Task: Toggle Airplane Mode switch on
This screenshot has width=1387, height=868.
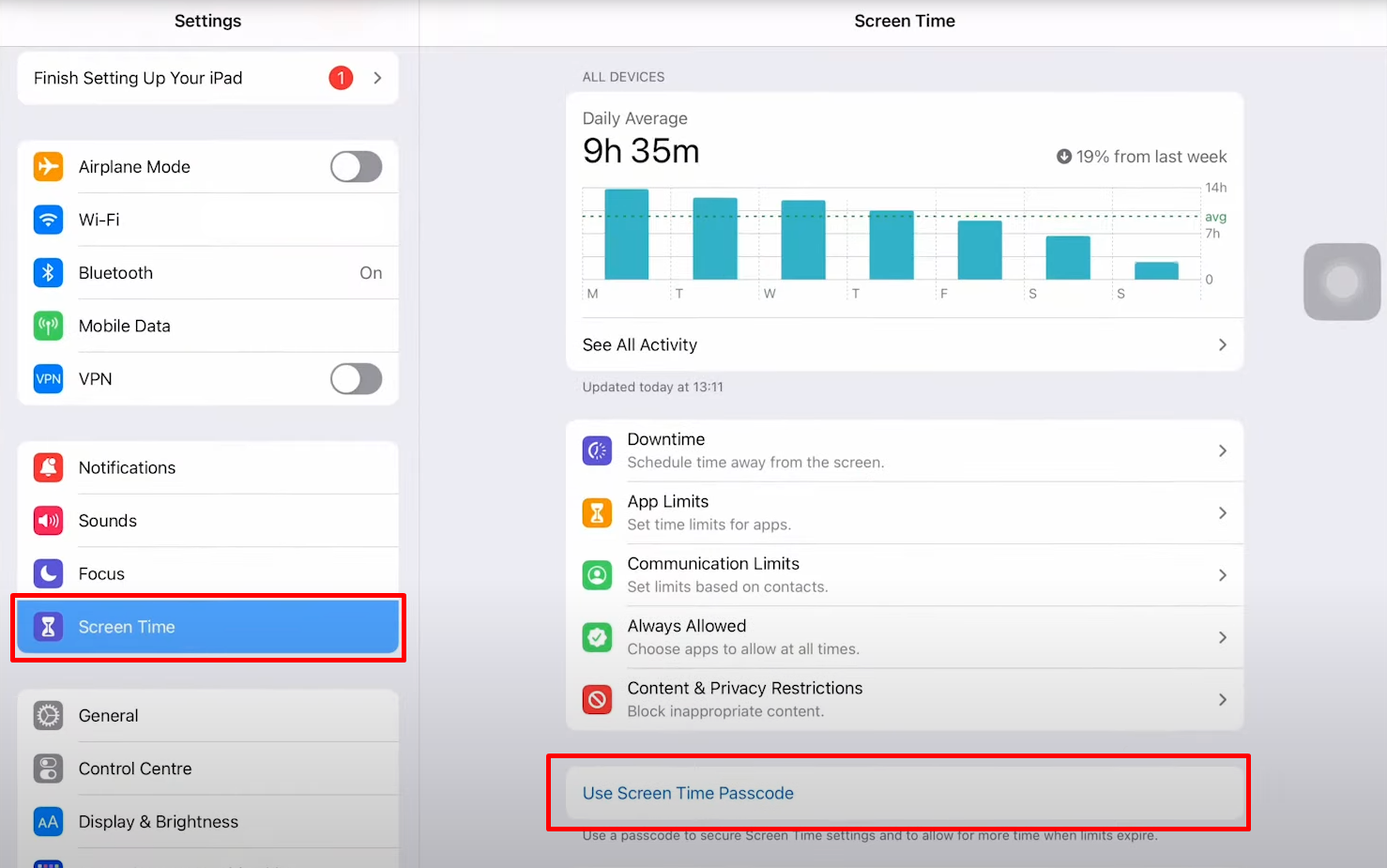Action: click(x=356, y=167)
